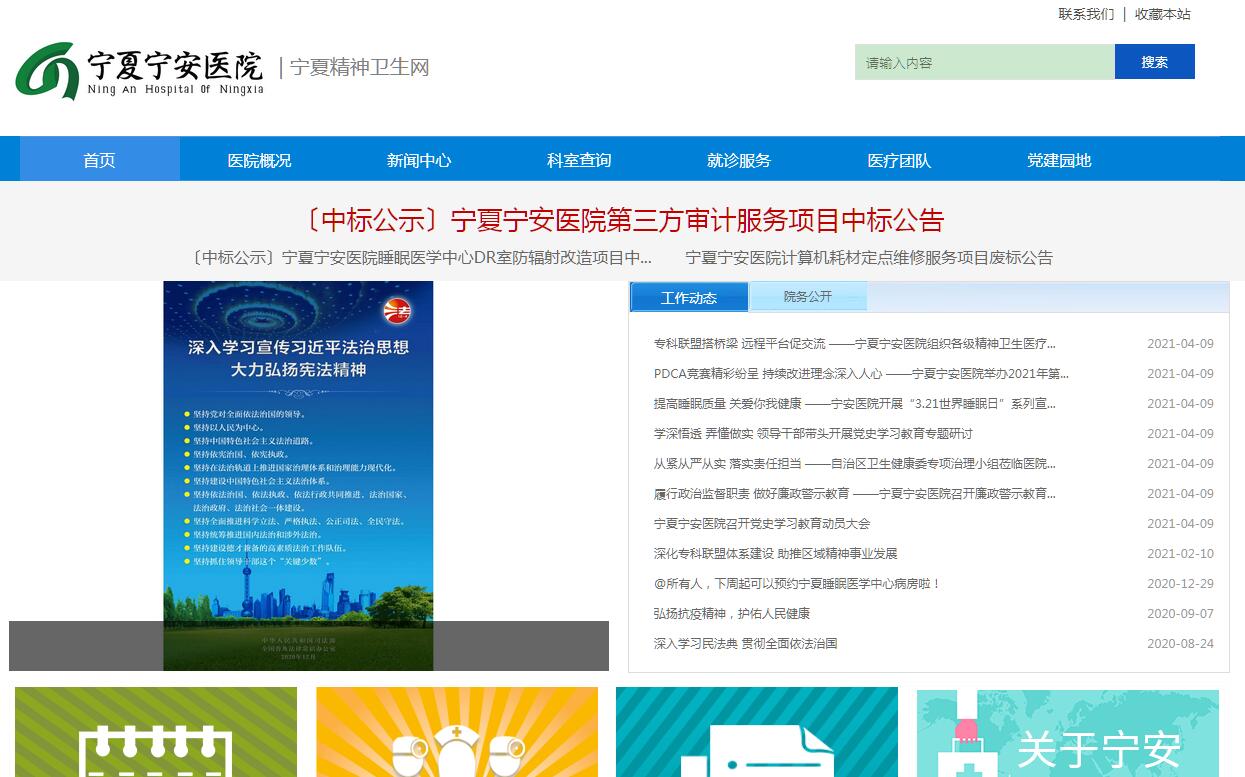This screenshot has height=777, width=1245.
Task: Click the date 2020-12-29
Action: click(x=1180, y=584)
